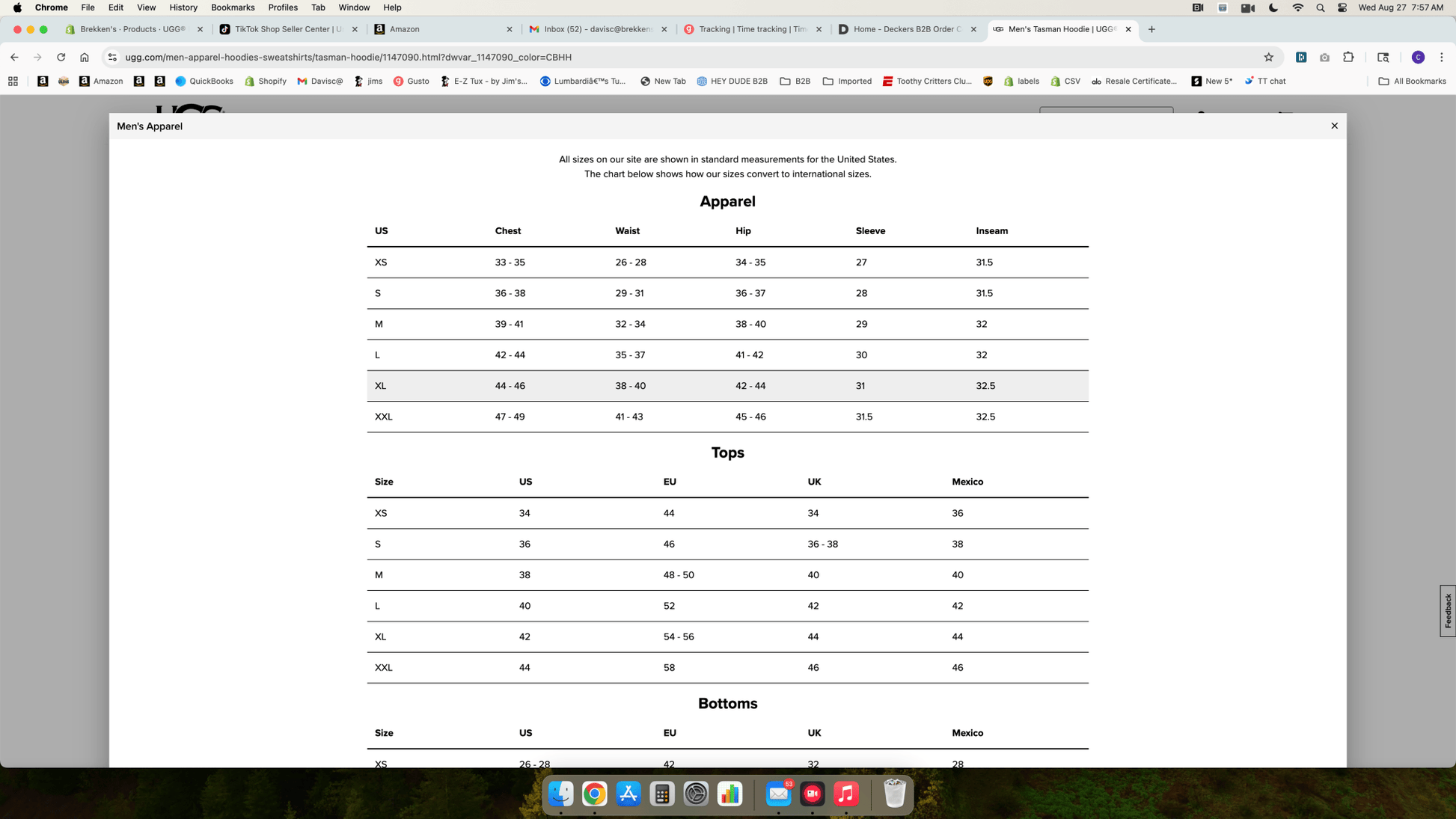The image size is (1456, 819).
Task: Open the History menu
Action: click(183, 7)
